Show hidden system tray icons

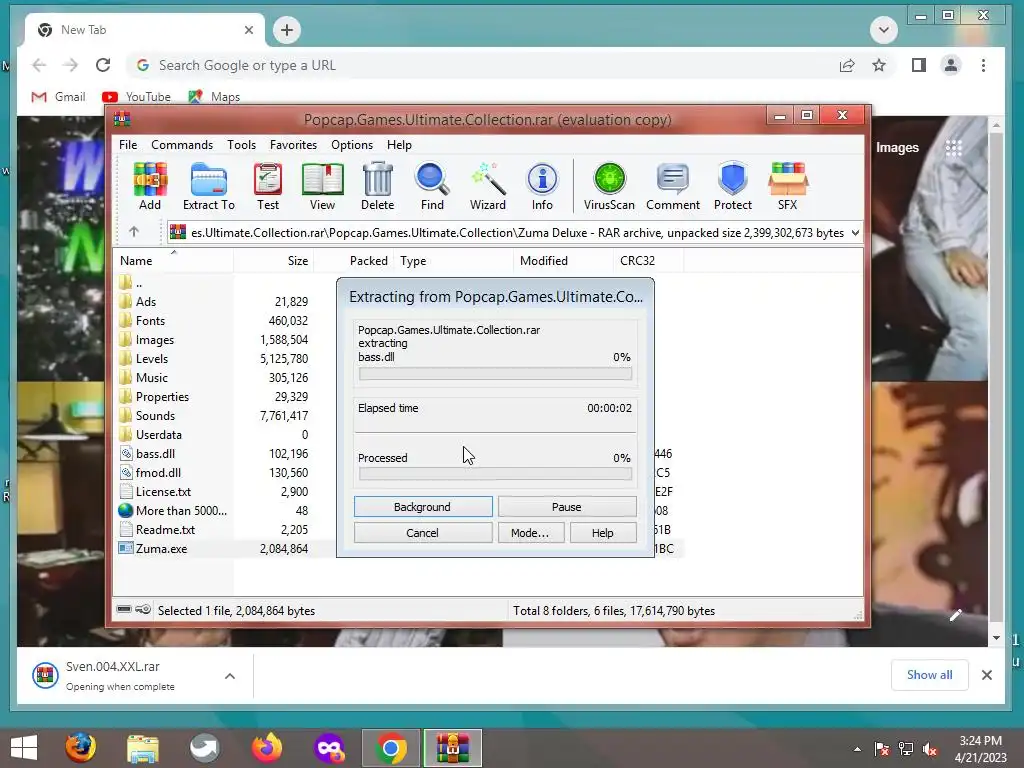tap(857, 749)
